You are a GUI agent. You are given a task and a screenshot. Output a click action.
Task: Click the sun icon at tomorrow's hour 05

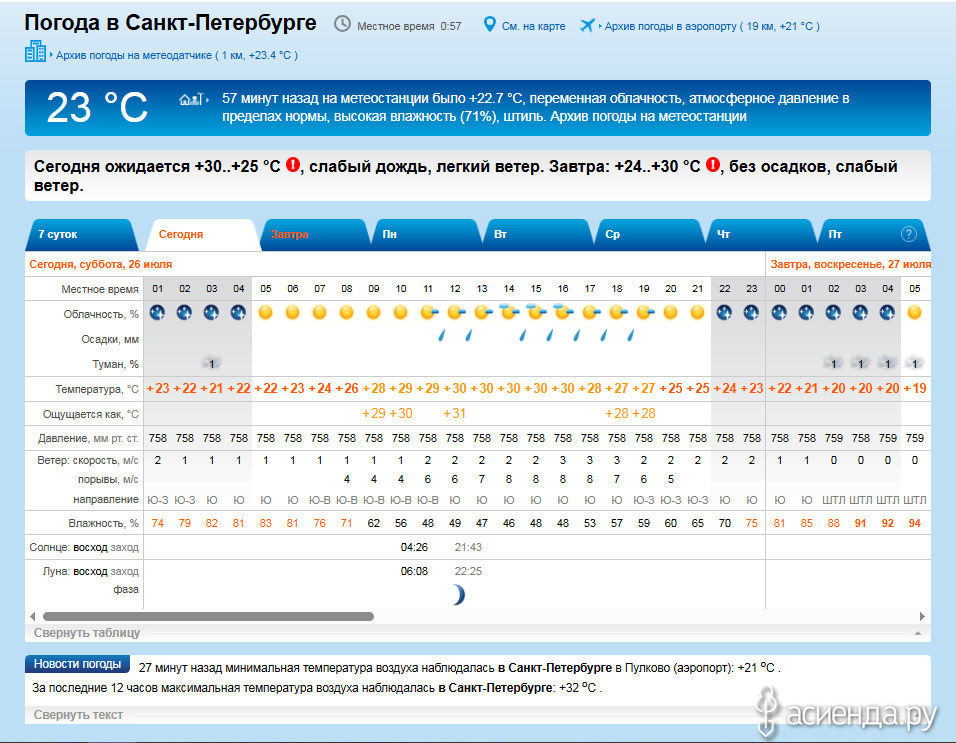tap(914, 313)
